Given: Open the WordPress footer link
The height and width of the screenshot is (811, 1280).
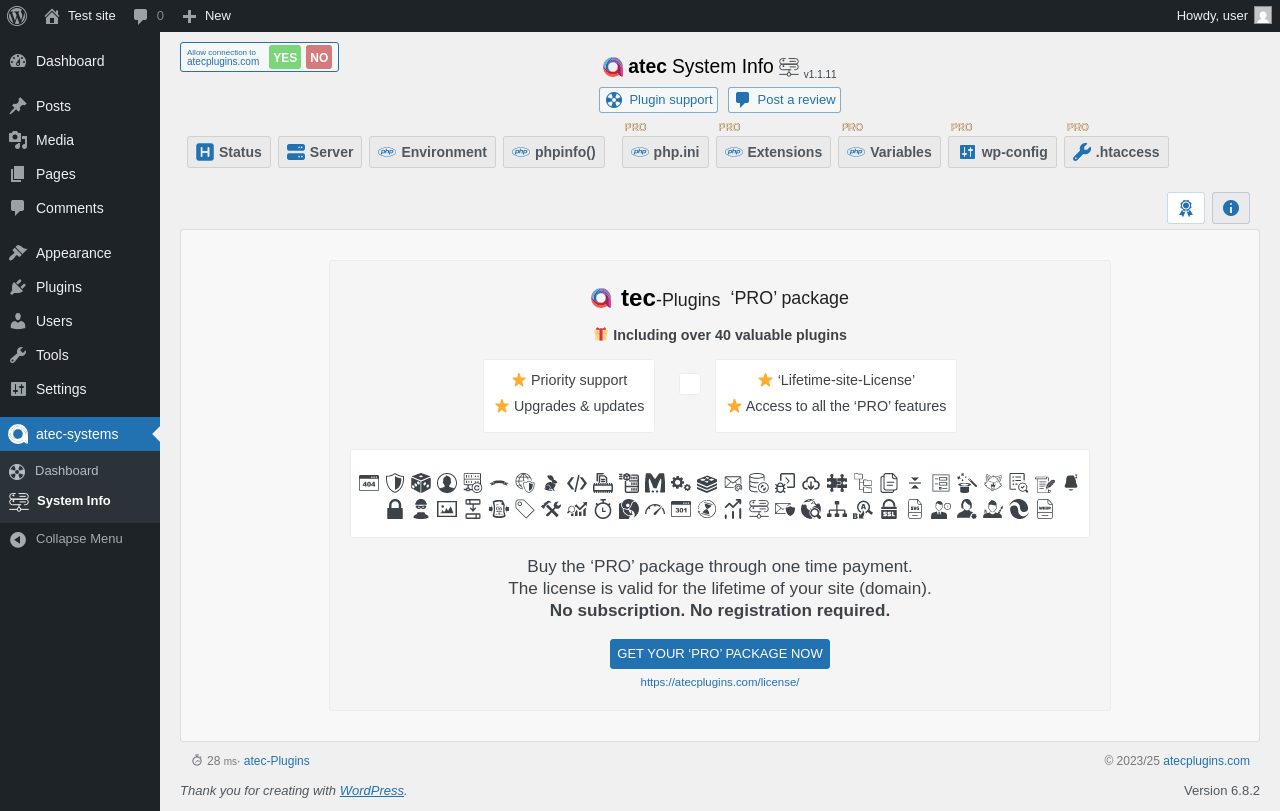Looking at the screenshot, I should 372,790.
